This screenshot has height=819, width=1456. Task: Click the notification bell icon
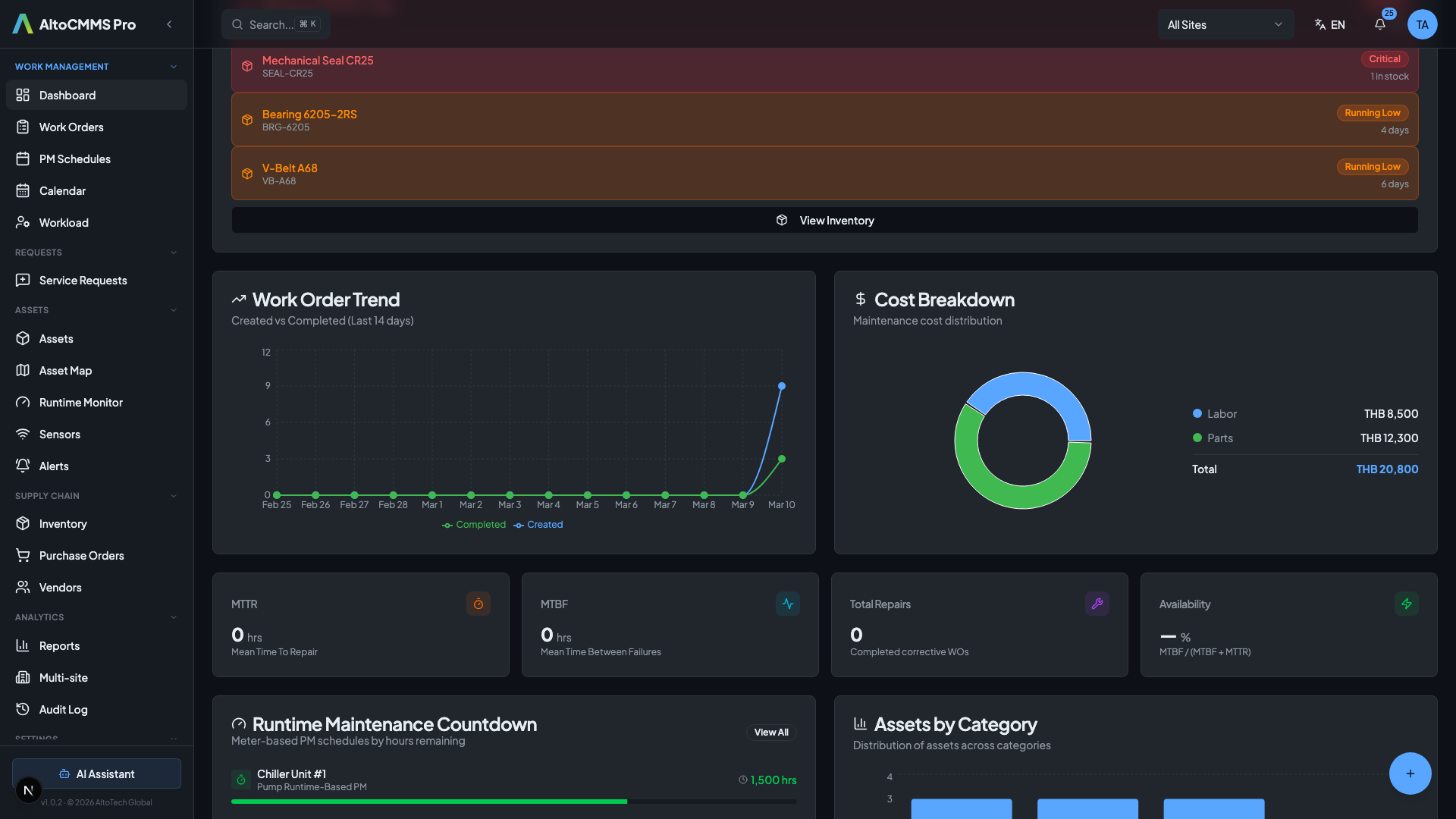(1380, 24)
